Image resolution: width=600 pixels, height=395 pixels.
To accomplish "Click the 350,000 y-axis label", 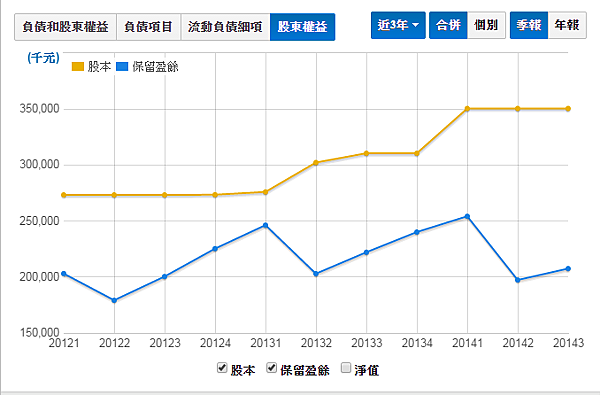I will tap(40, 109).
